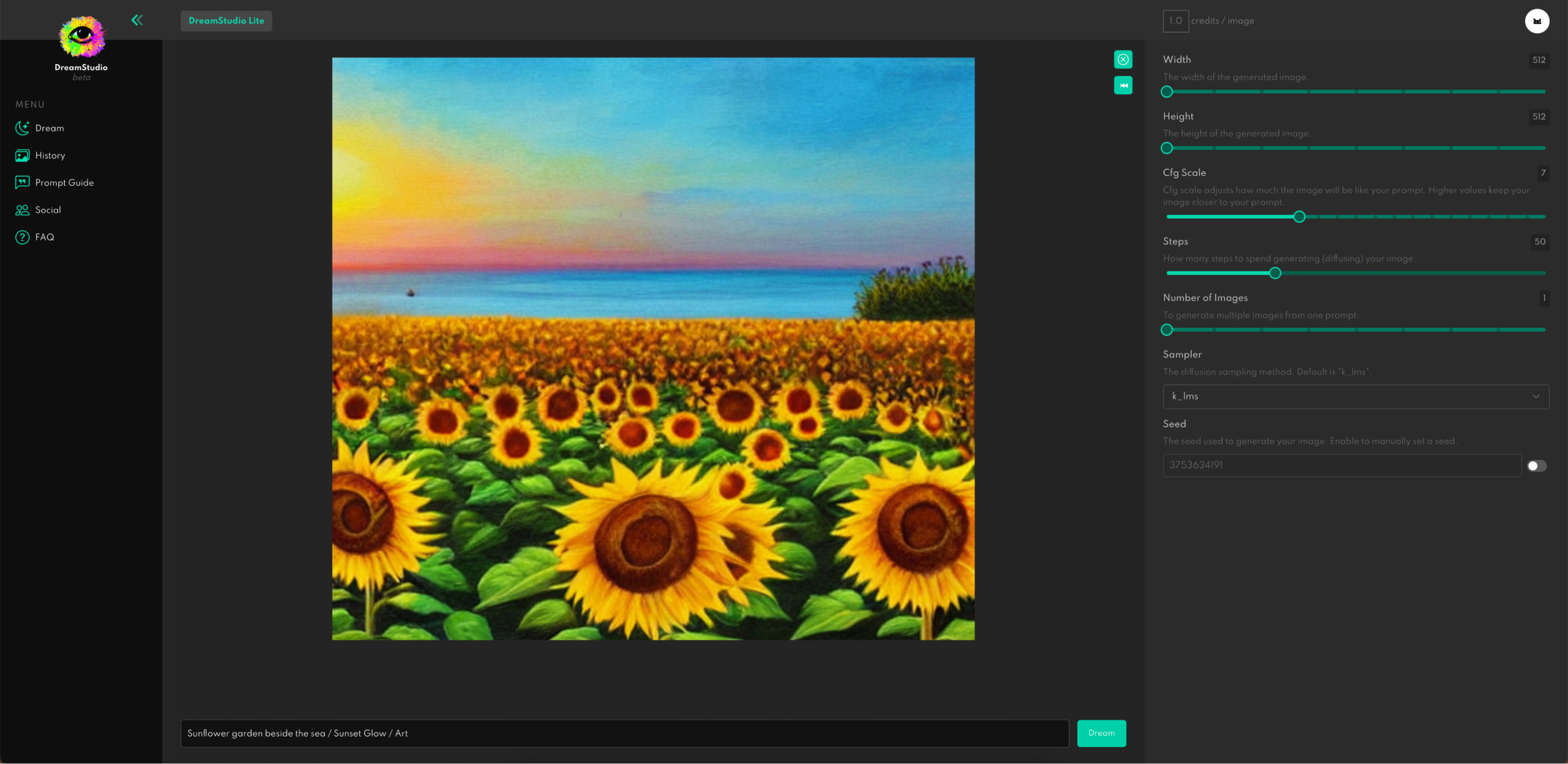Click the DreamStudio eye logo
Screen dimensions: 1568x764
[x=82, y=37]
